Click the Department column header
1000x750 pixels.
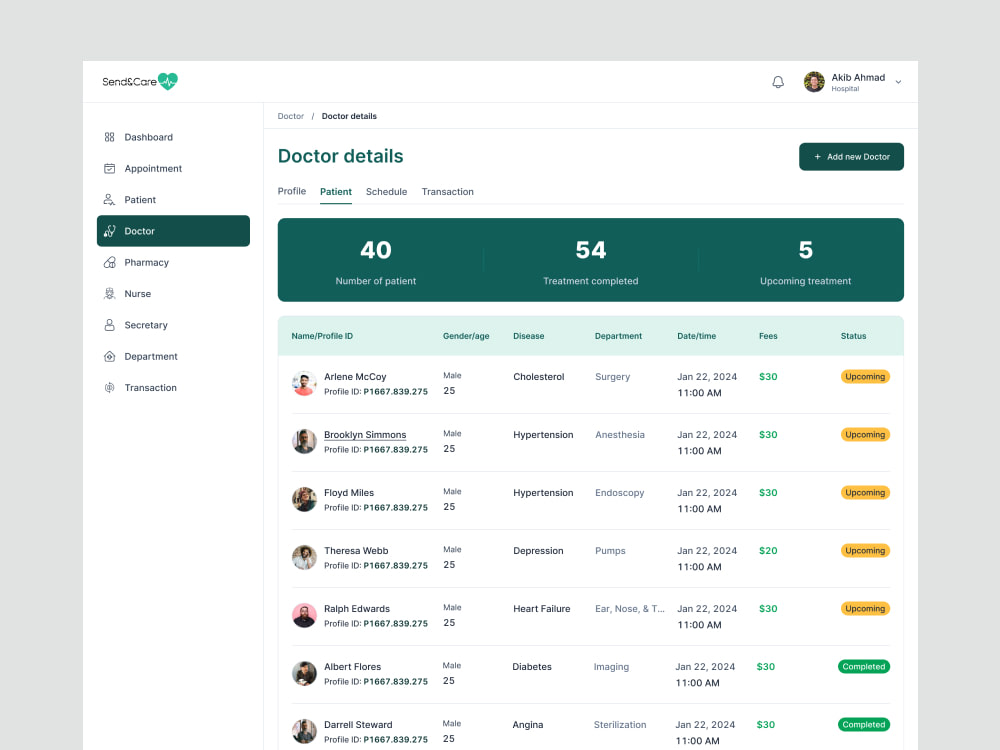(x=619, y=336)
